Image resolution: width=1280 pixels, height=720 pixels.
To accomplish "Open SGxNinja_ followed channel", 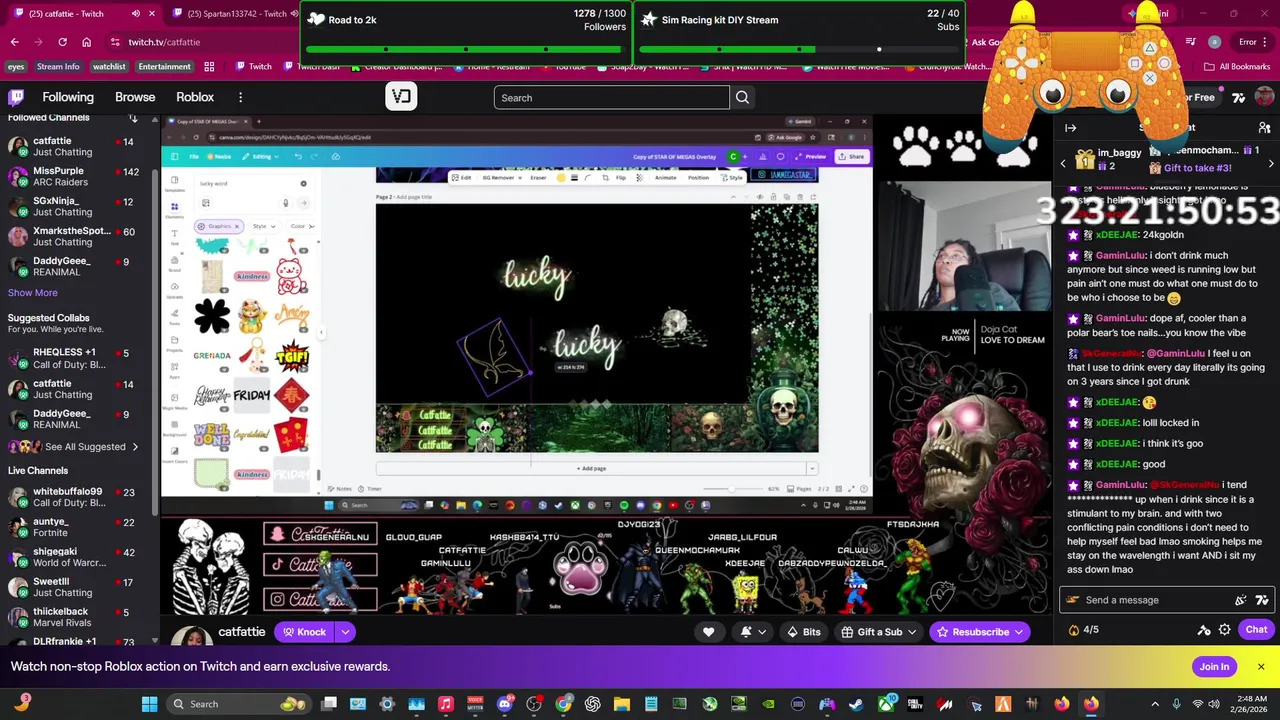I will (x=78, y=206).
